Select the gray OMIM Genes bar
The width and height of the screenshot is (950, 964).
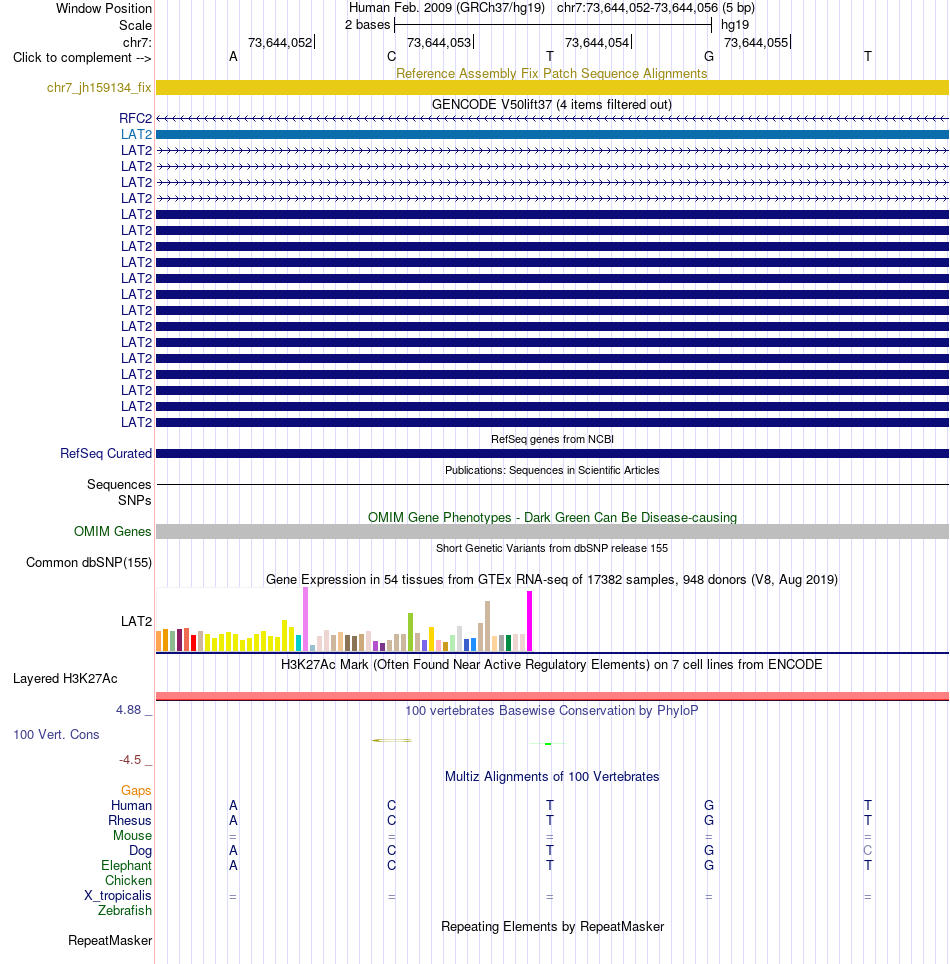click(552, 531)
